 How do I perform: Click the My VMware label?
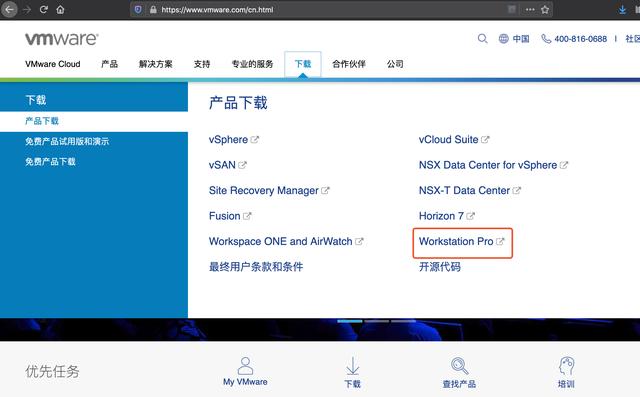point(245,382)
